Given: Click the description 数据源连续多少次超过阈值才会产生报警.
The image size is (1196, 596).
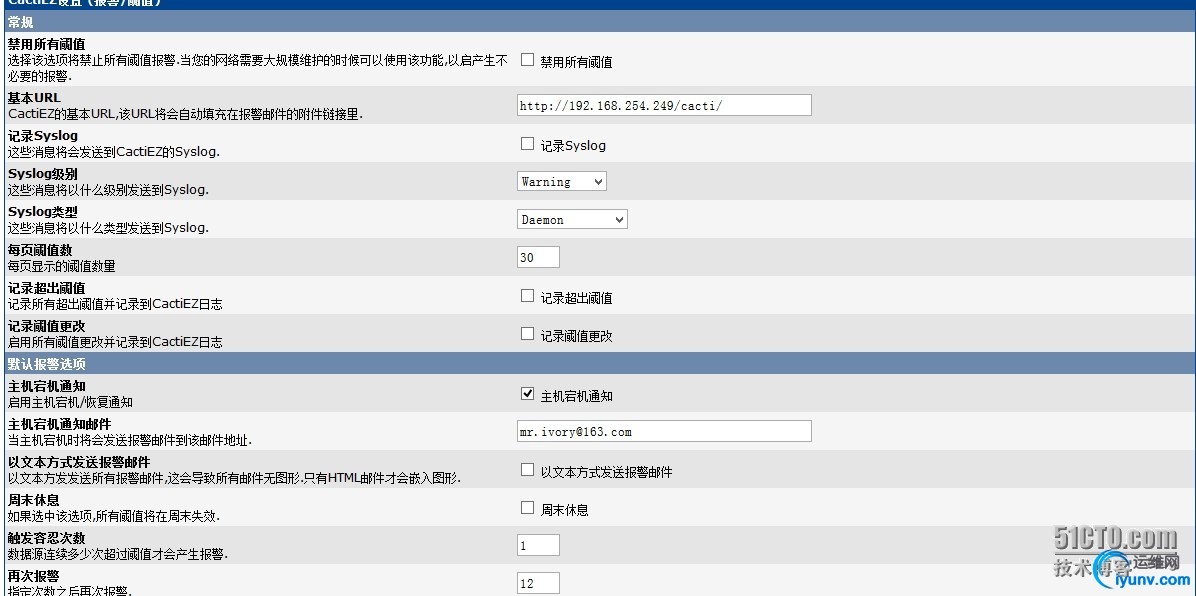Looking at the screenshot, I should coord(117,554).
